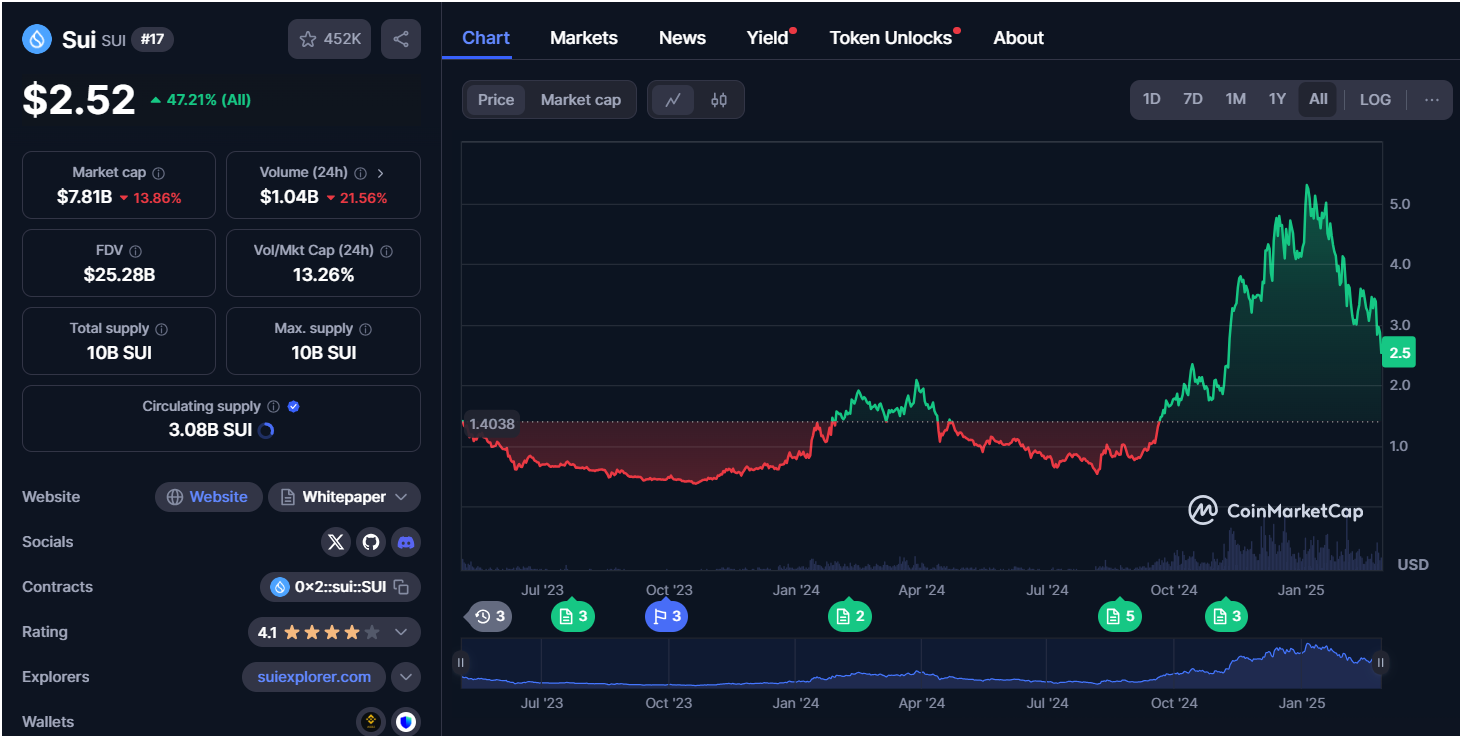Show Total supply info icon
1462x738 pixels.
[x=161, y=329]
